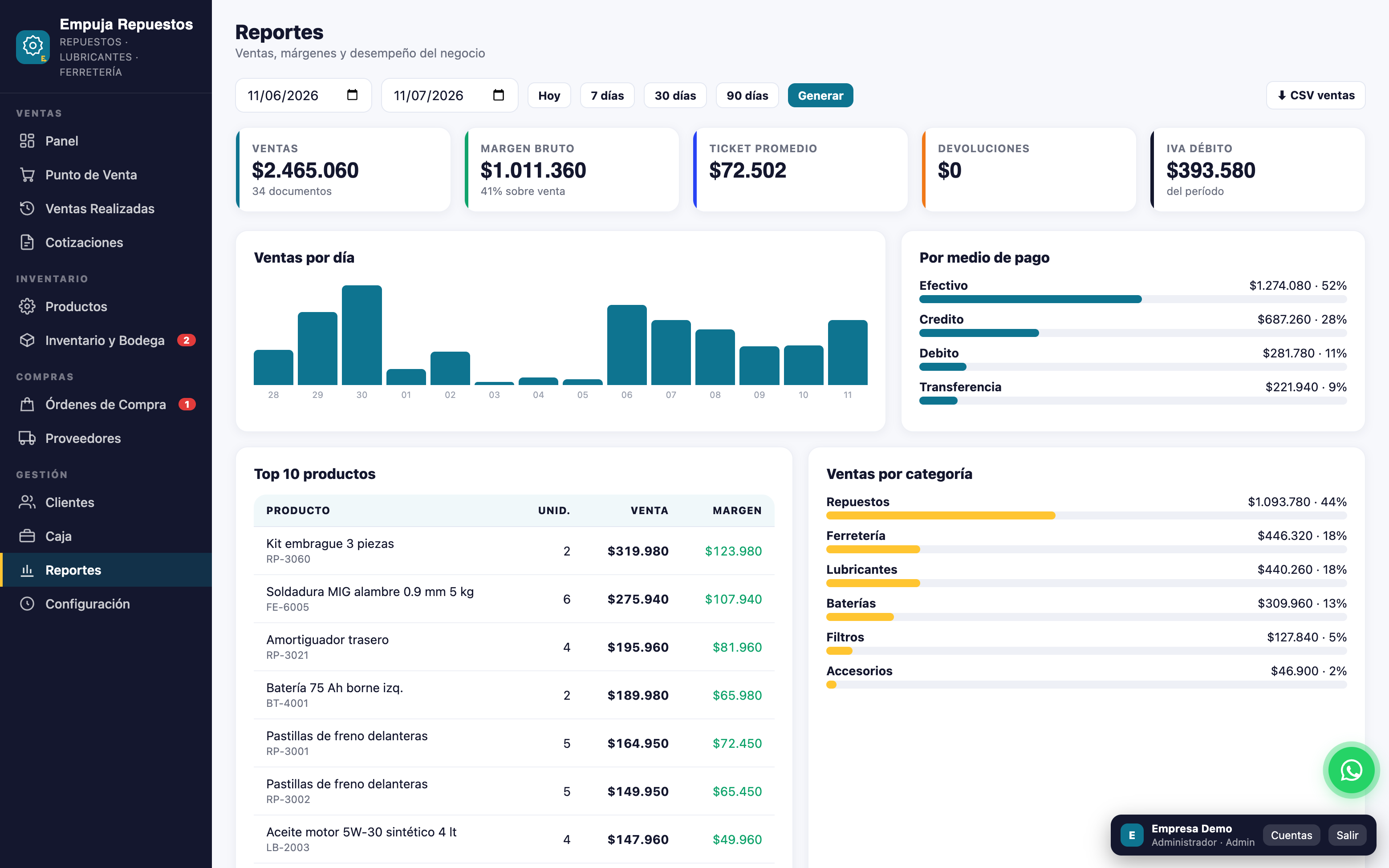Open the end date calendar picker

pyautogui.click(x=498, y=95)
